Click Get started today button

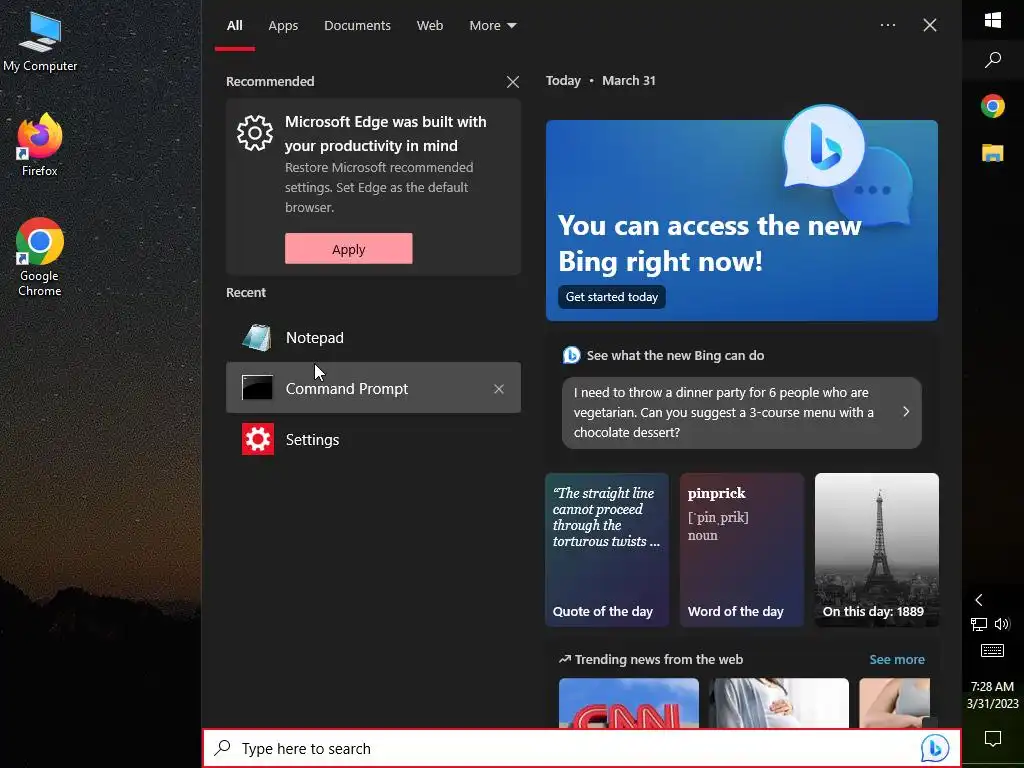[612, 297]
